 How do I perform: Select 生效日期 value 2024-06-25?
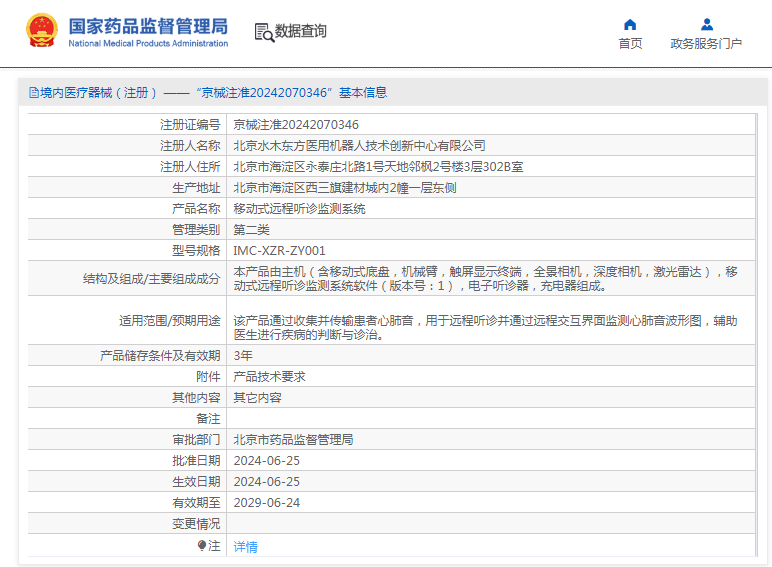click(x=266, y=481)
